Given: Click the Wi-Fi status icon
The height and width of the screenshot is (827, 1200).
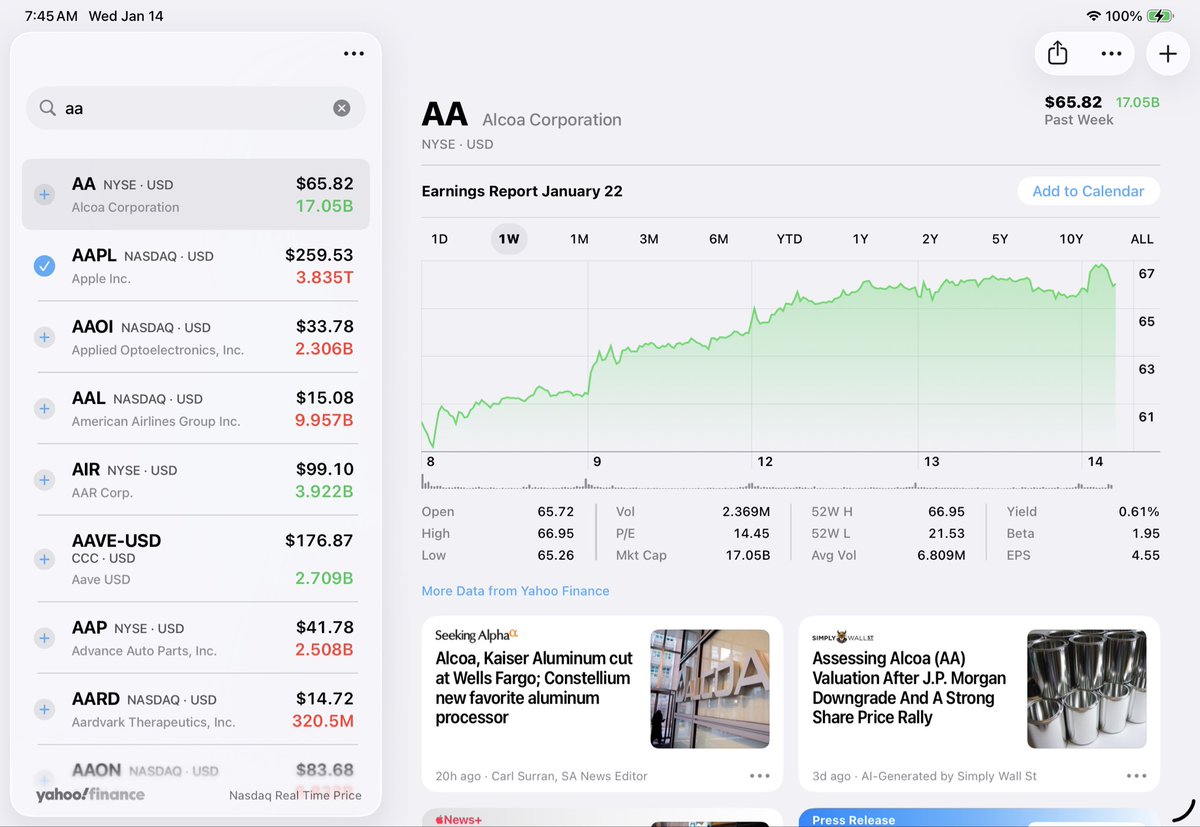Looking at the screenshot, I should coord(1093,16).
